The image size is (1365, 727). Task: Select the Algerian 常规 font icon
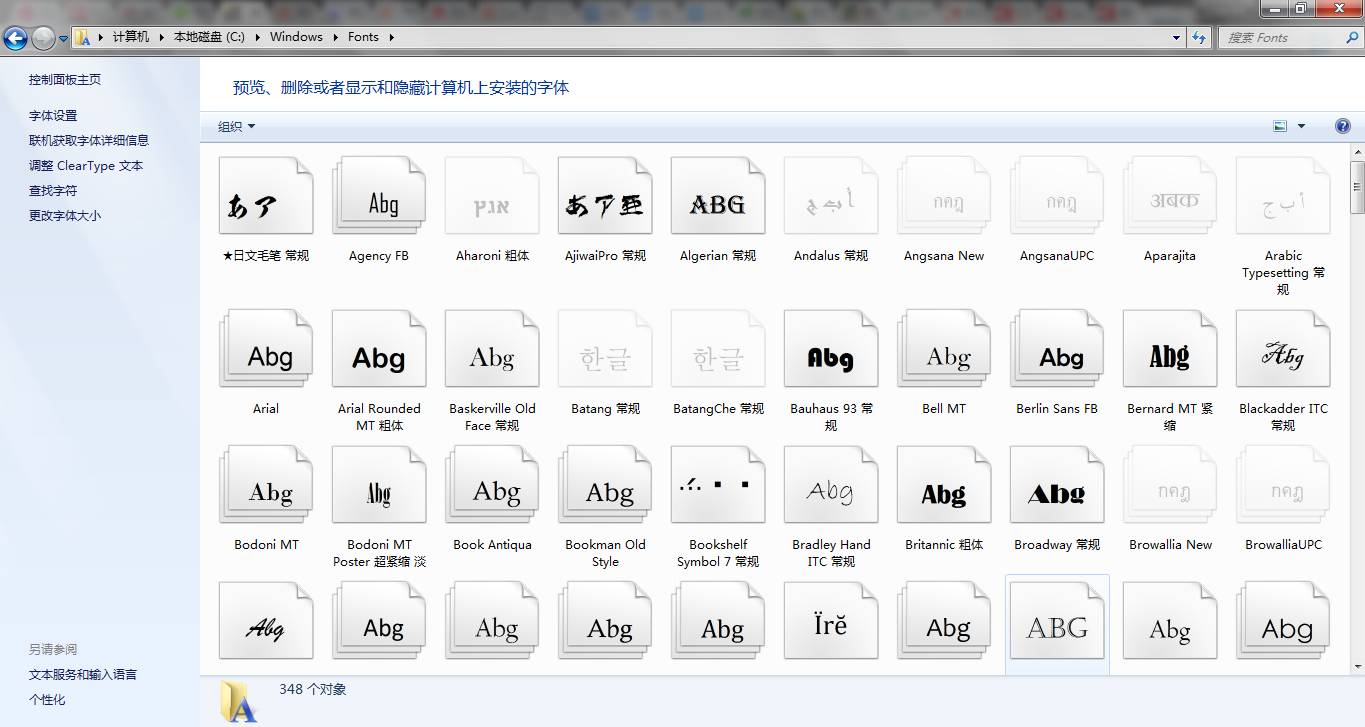(x=718, y=196)
